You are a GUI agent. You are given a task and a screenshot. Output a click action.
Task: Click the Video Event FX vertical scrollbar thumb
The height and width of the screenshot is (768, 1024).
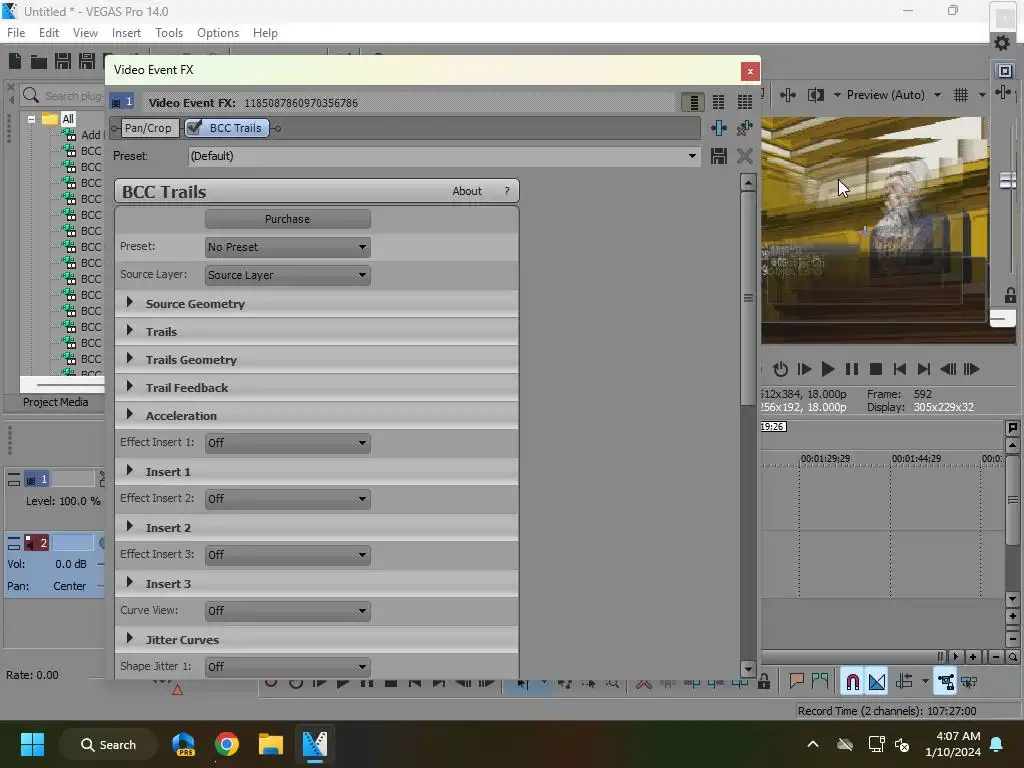point(748,298)
